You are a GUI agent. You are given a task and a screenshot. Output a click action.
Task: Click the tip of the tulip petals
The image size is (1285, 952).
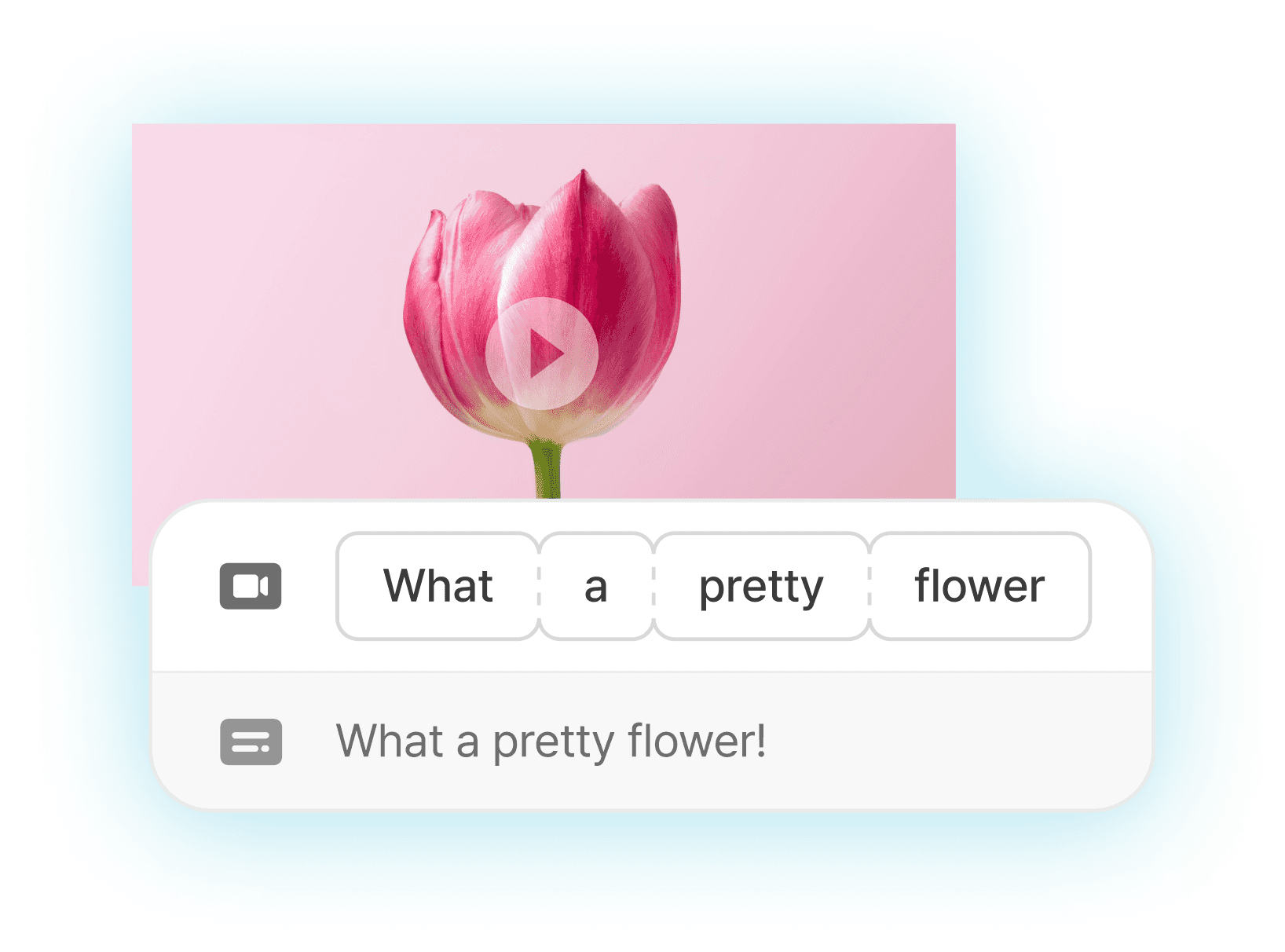tap(582, 174)
